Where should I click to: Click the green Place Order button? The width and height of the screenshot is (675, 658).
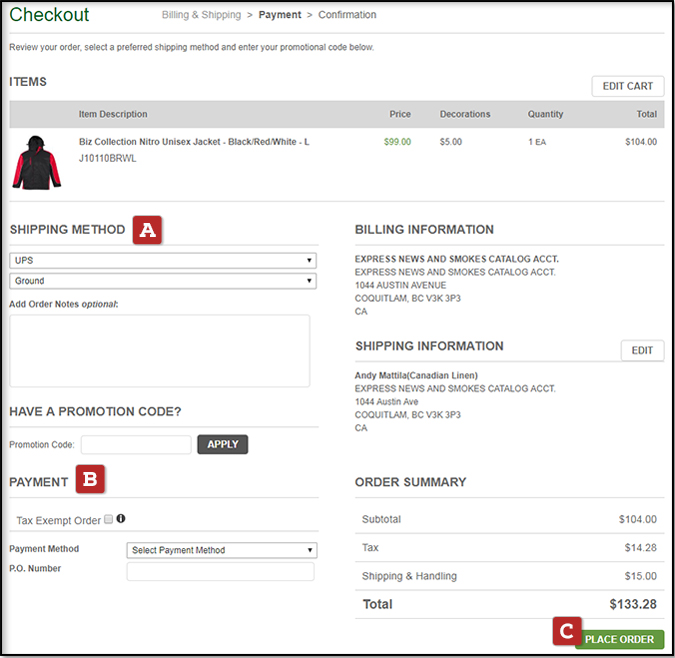pos(619,639)
